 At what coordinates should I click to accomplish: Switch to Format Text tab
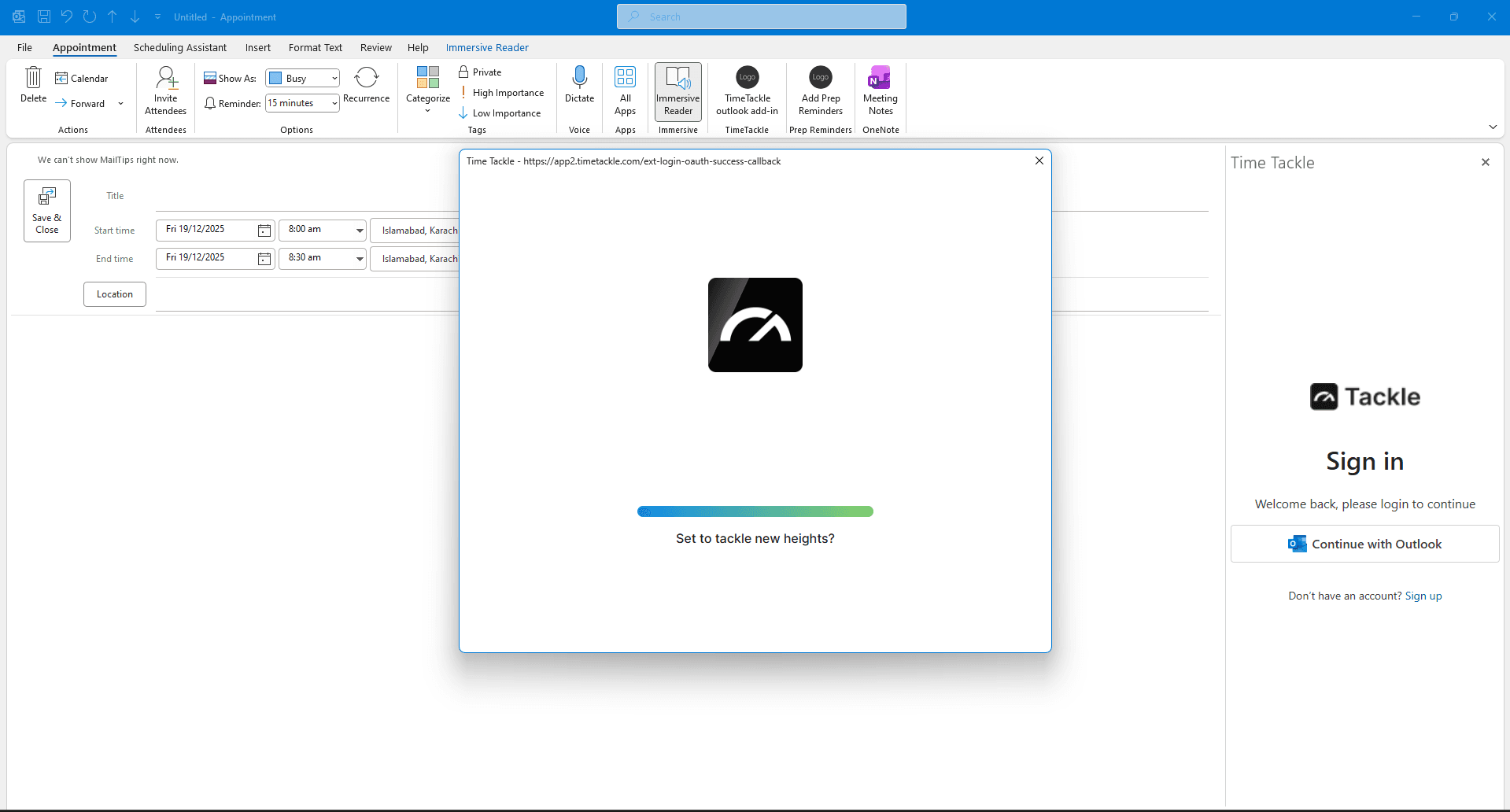pyautogui.click(x=316, y=47)
